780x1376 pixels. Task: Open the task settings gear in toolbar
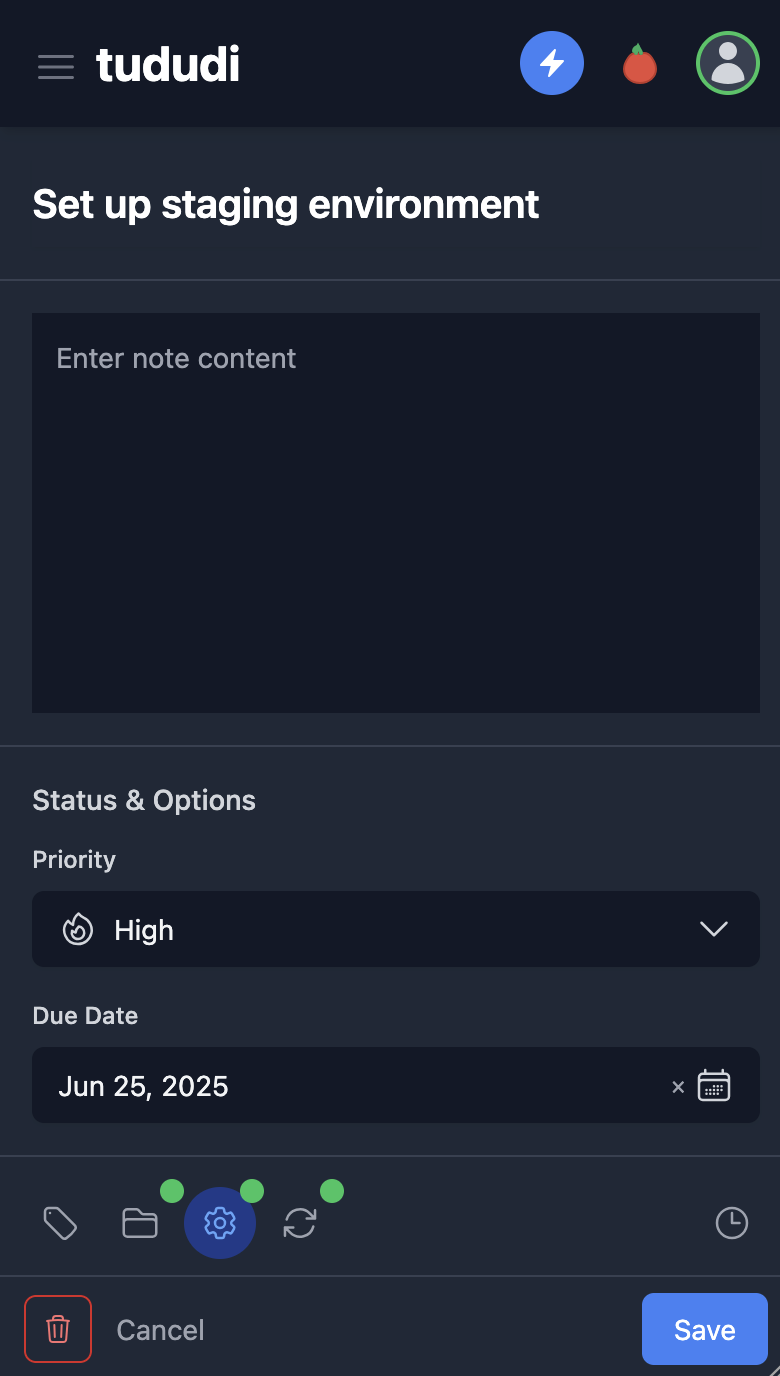point(220,1222)
